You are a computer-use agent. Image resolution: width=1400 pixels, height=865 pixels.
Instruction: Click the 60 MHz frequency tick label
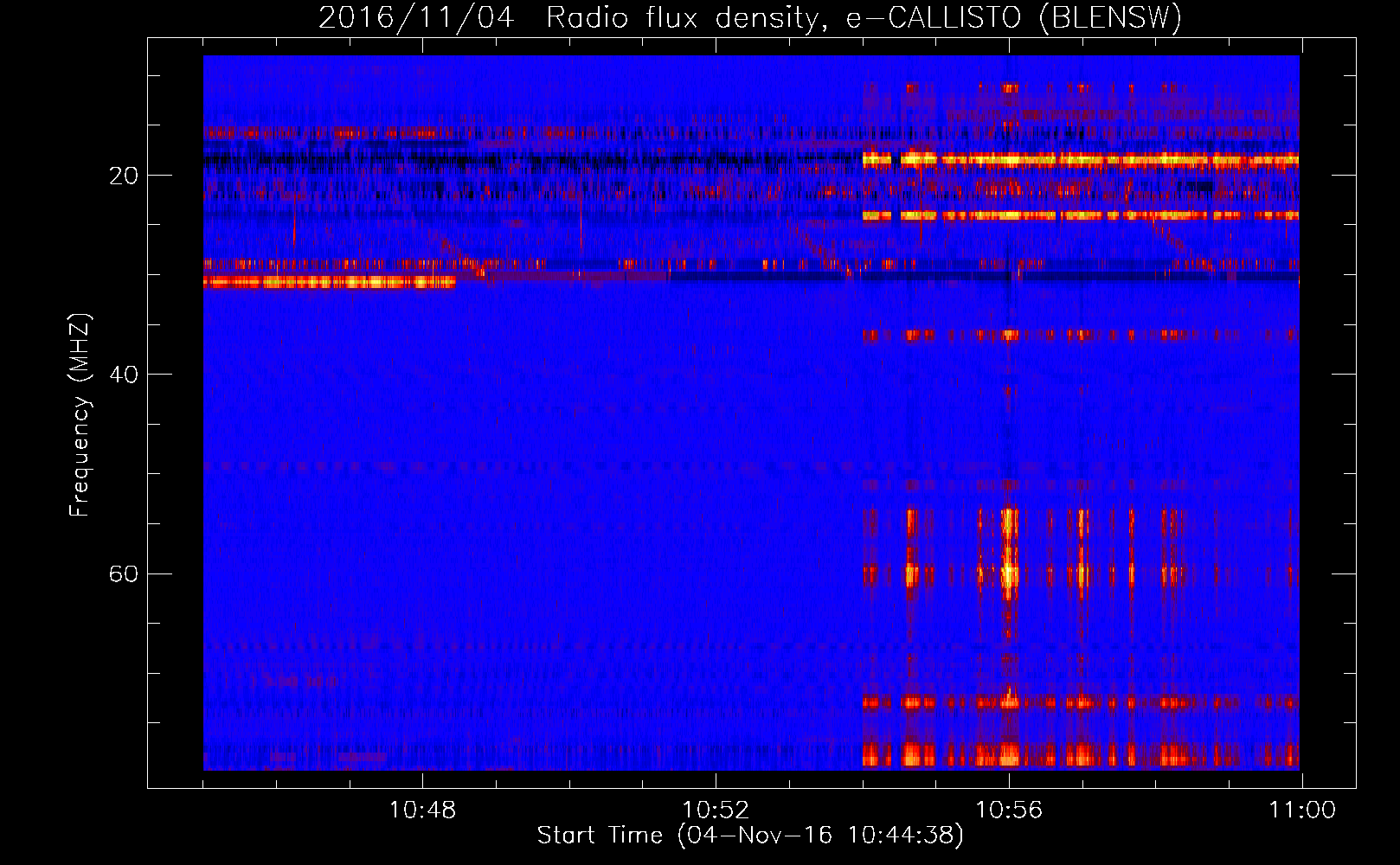(124, 573)
